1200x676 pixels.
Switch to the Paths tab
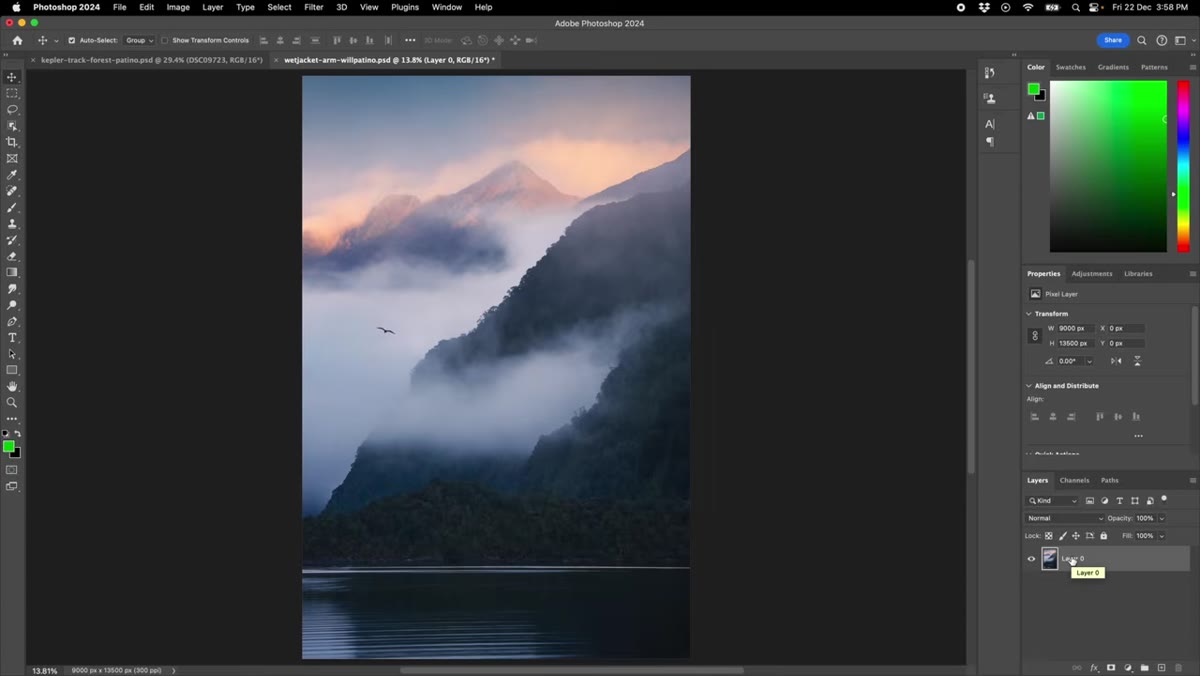[1110, 480]
